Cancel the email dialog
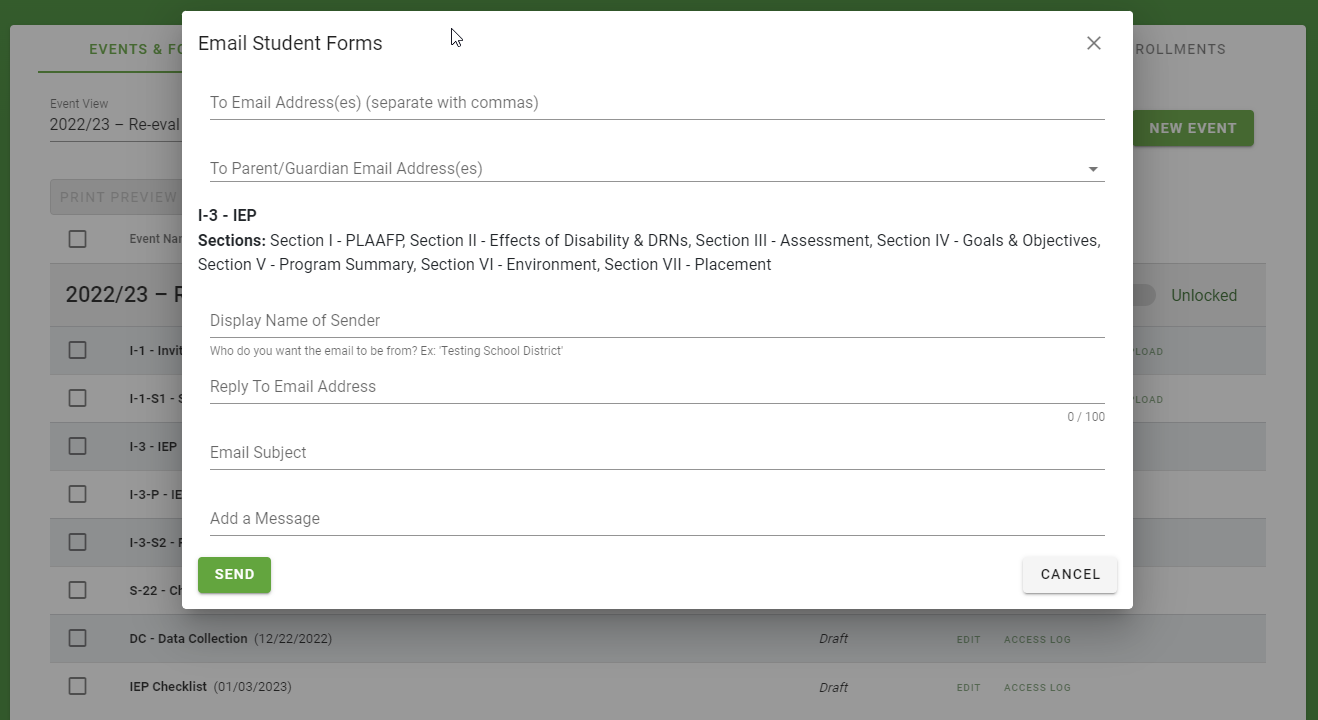Screen dimensions: 1318x720 coord(1070,575)
